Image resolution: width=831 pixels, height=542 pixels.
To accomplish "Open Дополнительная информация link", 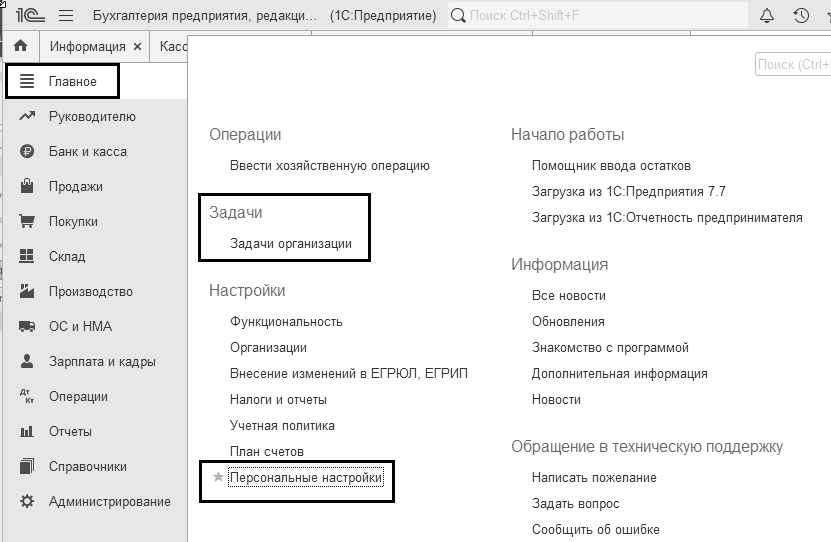I will (x=620, y=374).
